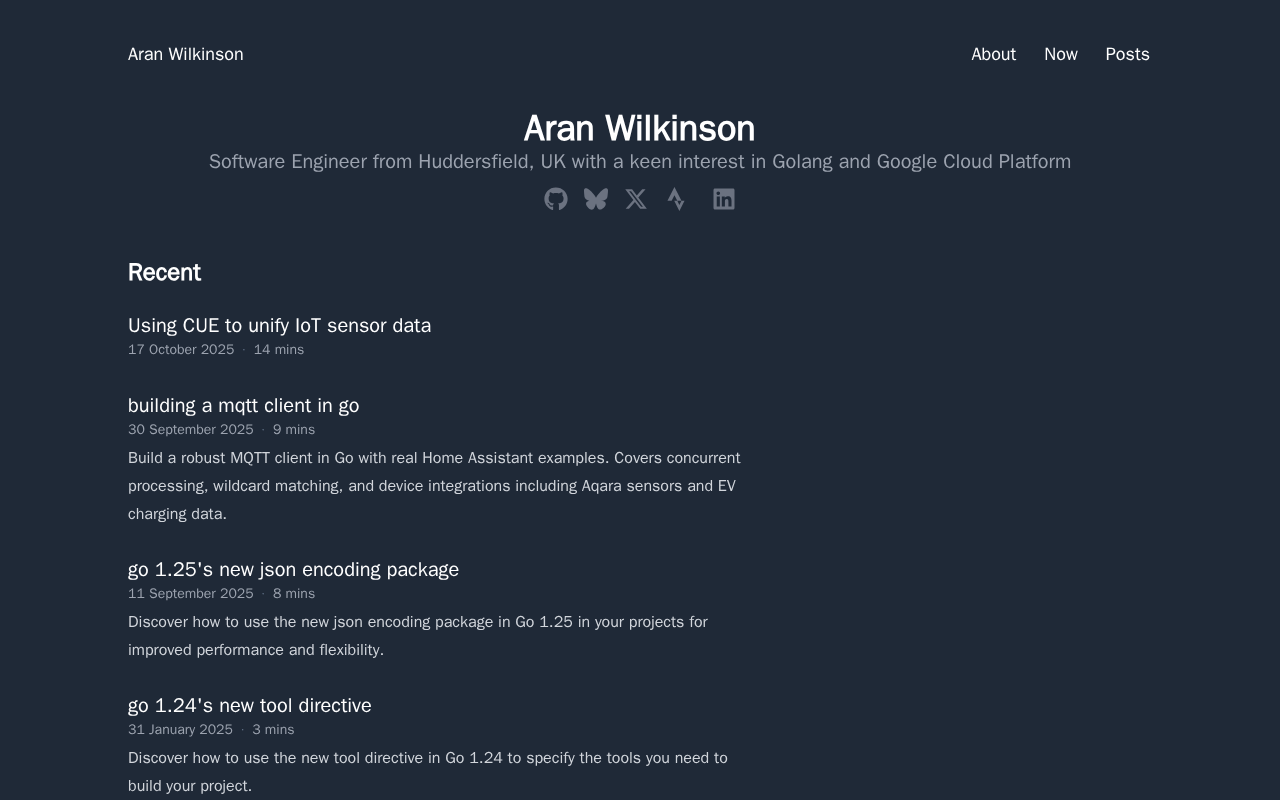The width and height of the screenshot is (1280, 800).
Task: Read the "building a mqtt client in go" post
Action: (243, 405)
